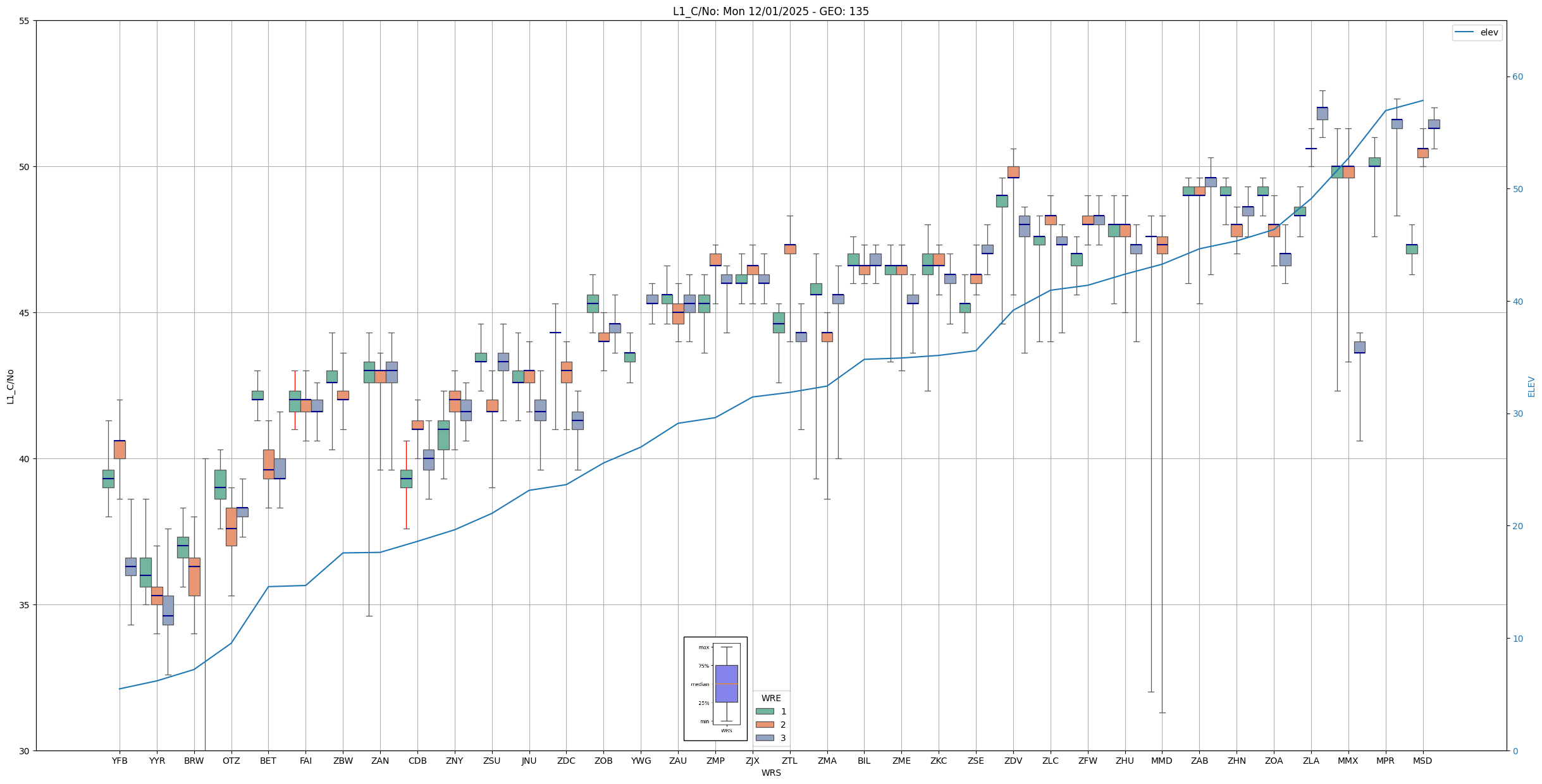Click the MMD station tick label
The image size is (1542, 784).
(1162, 761)
